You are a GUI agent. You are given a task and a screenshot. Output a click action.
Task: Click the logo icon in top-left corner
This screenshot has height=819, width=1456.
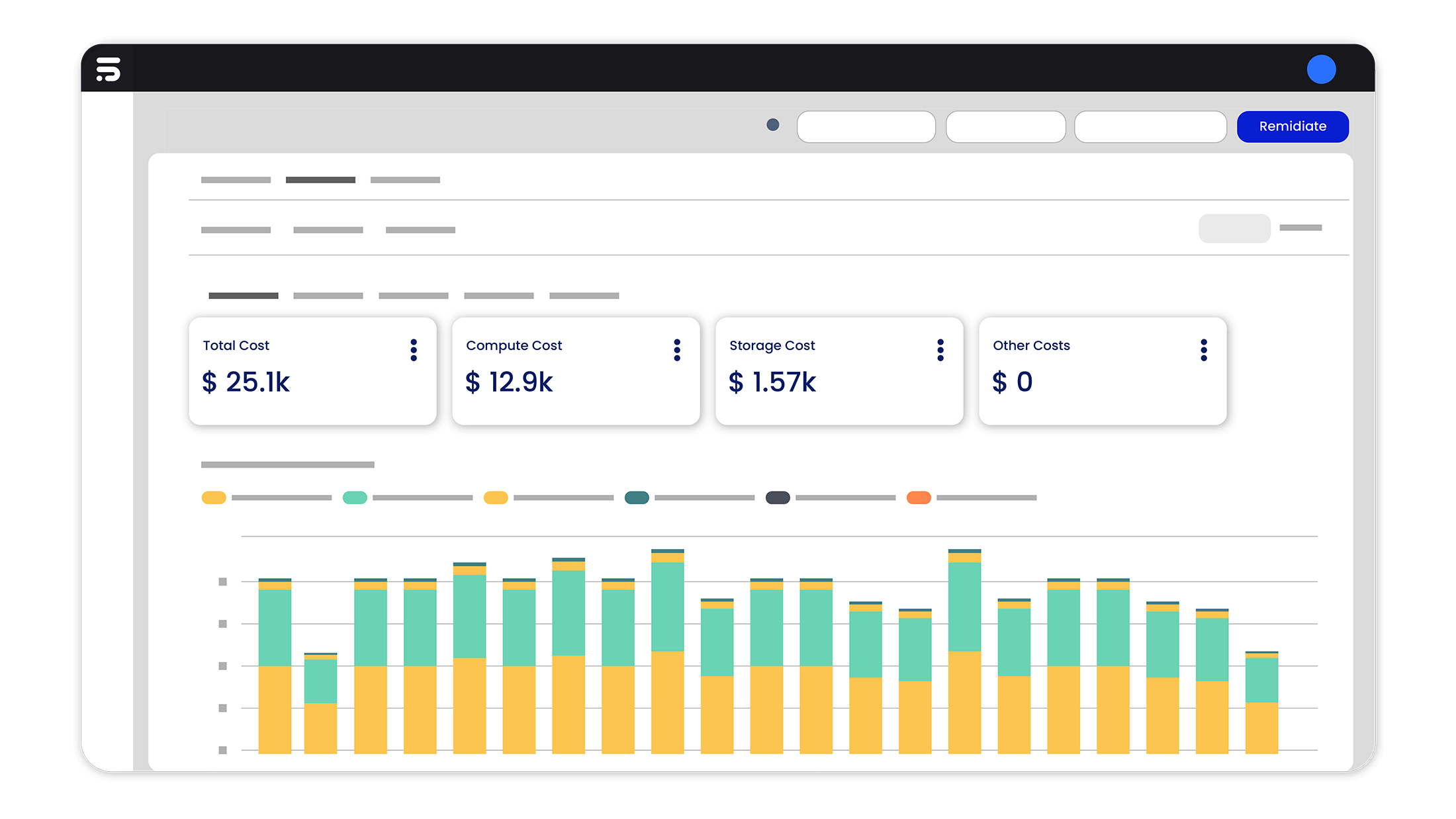point(108,69)
